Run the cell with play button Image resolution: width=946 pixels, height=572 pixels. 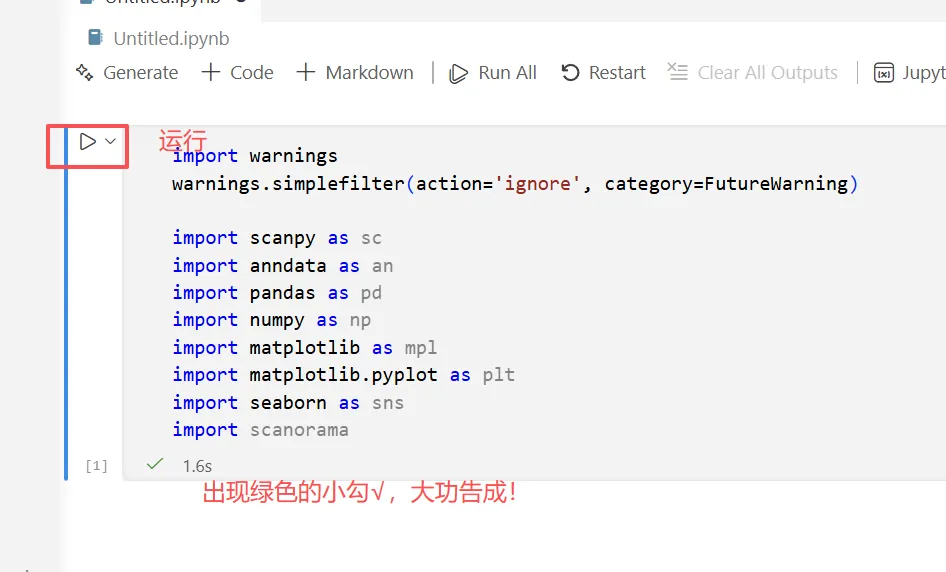click(x=88, y=142)
